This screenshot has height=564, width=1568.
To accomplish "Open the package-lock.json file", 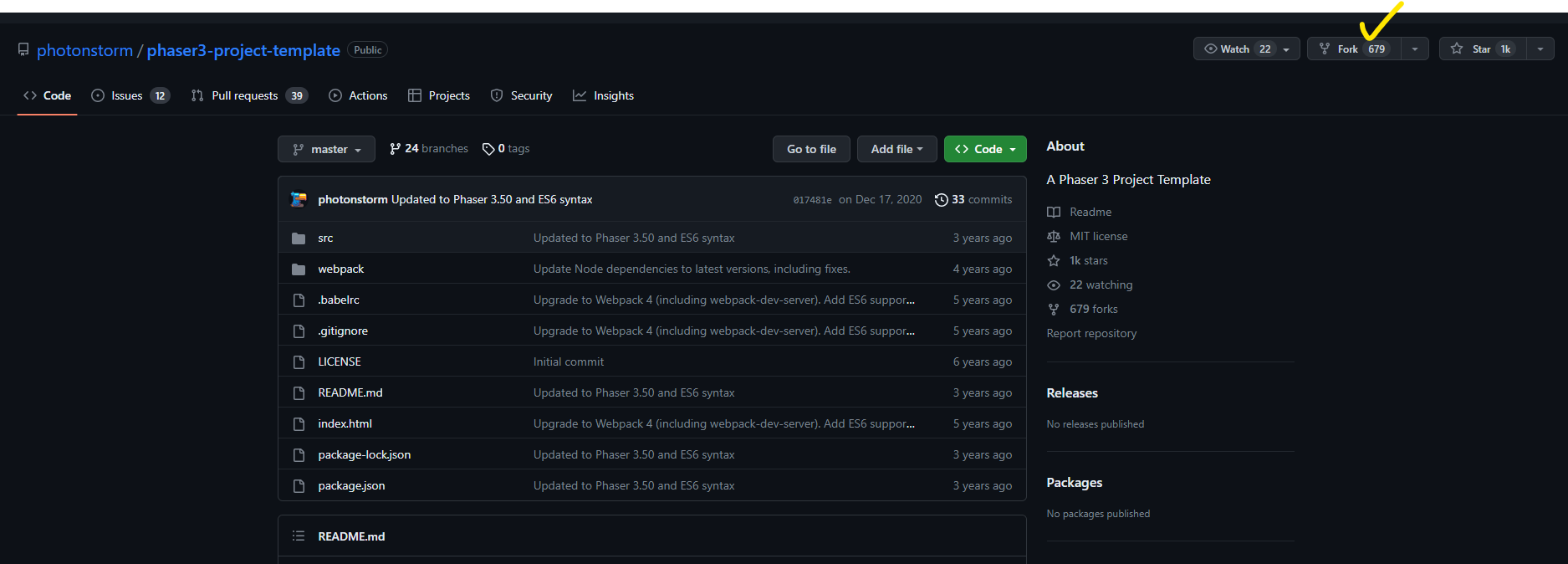I will [365, 455].
